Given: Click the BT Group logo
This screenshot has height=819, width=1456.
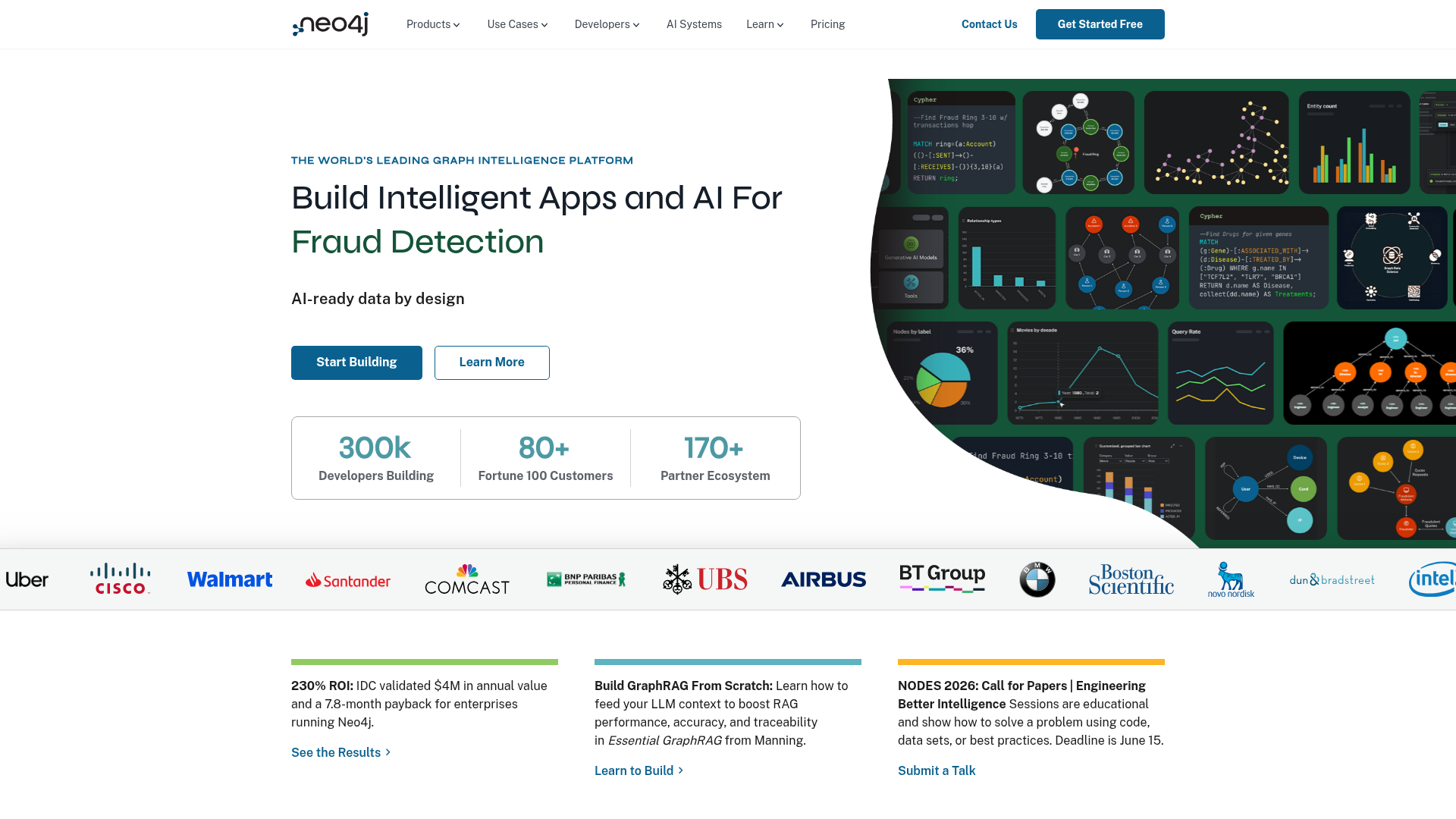Looking at the screenshot, I should (x=942, y=579).
